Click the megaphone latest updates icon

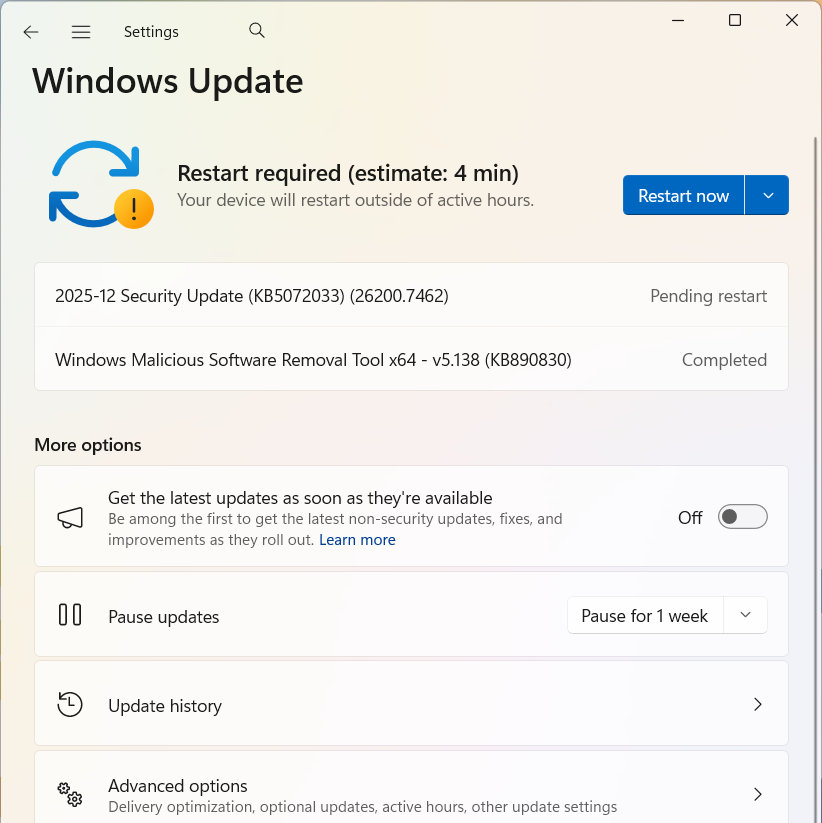coord(70,518)
